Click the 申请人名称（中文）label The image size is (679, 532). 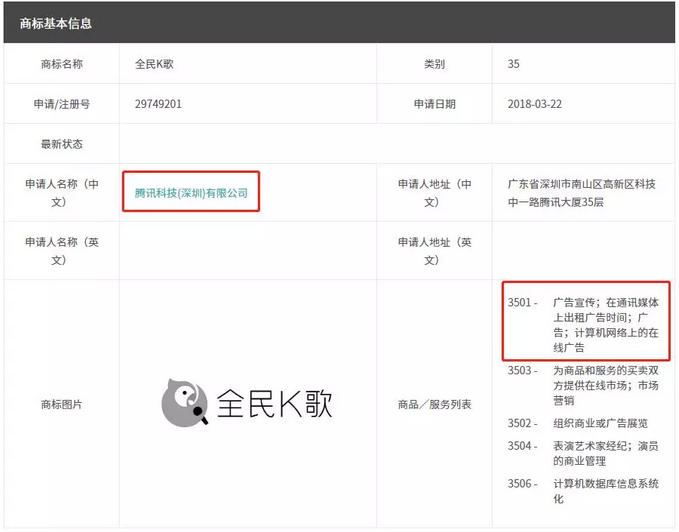[x=61, y=193]
